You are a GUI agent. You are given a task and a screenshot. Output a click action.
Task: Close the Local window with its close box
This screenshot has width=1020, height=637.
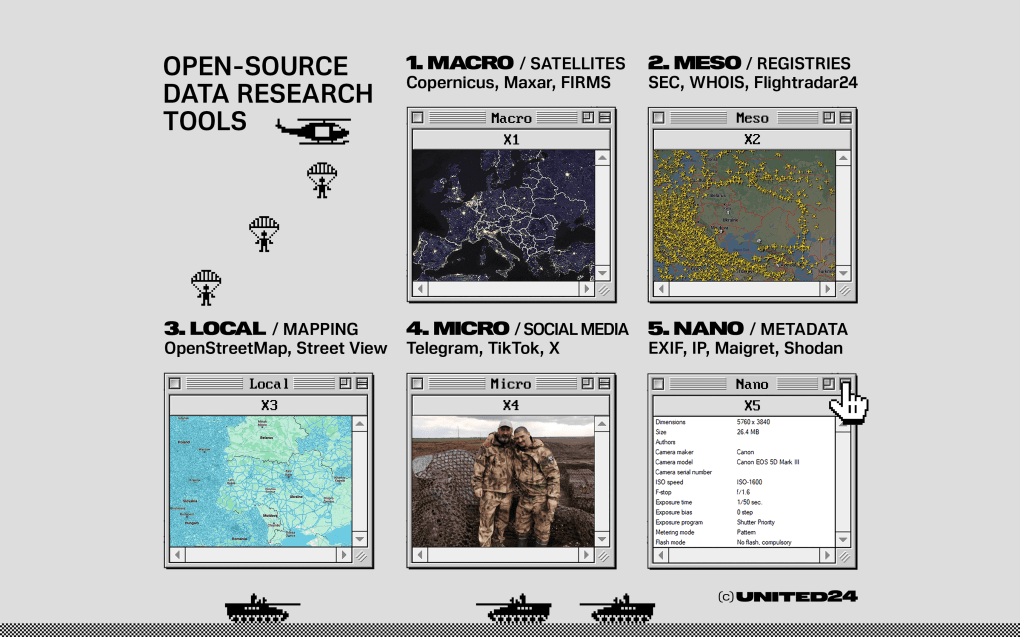coord(174,383)
